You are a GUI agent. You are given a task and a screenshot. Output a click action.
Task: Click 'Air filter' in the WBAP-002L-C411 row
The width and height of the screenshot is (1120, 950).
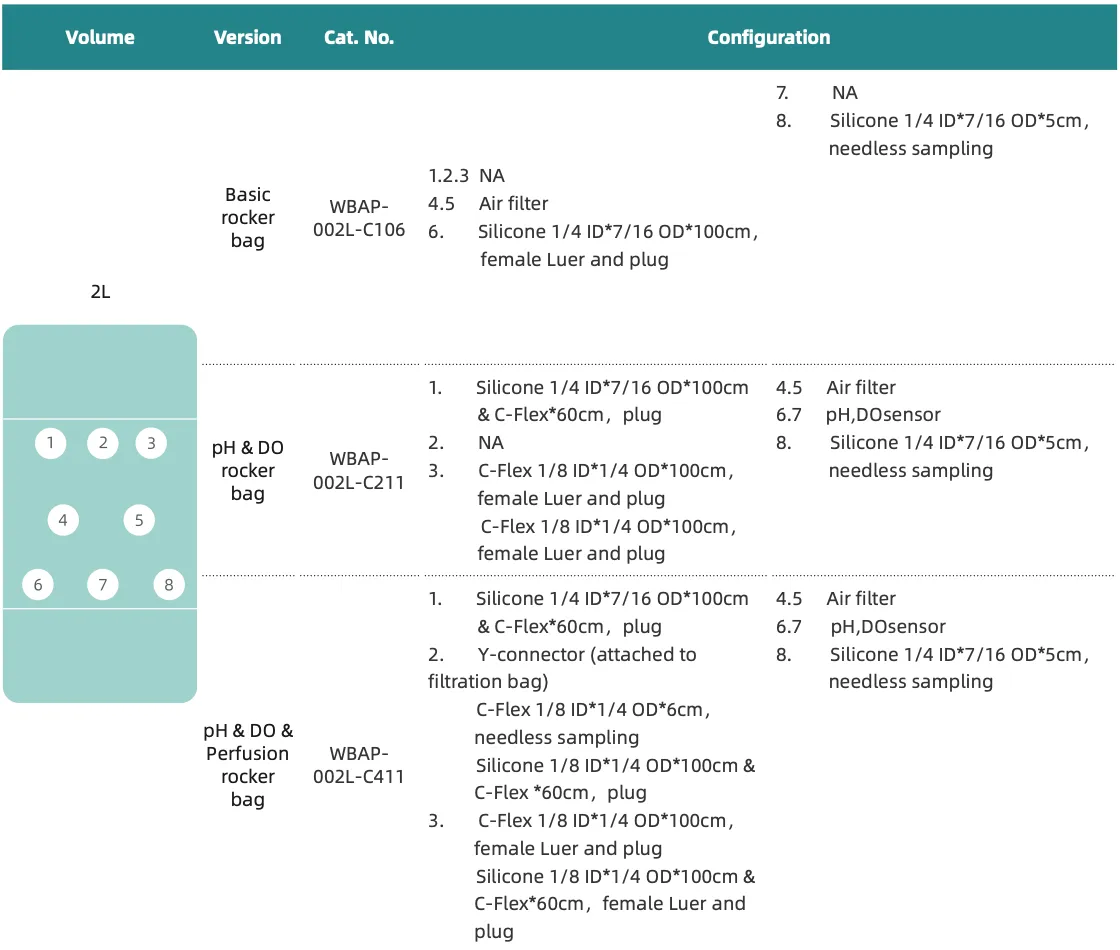pos(861,599)
